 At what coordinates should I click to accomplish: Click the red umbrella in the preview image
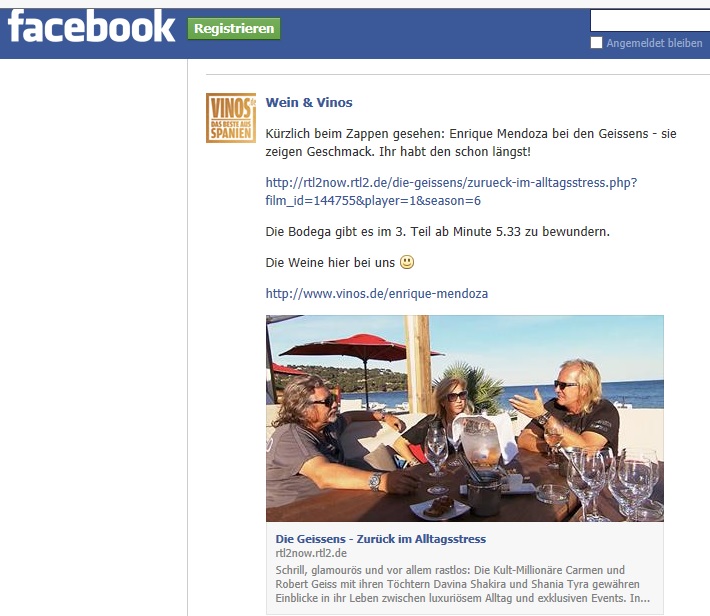tap(361, 347)
